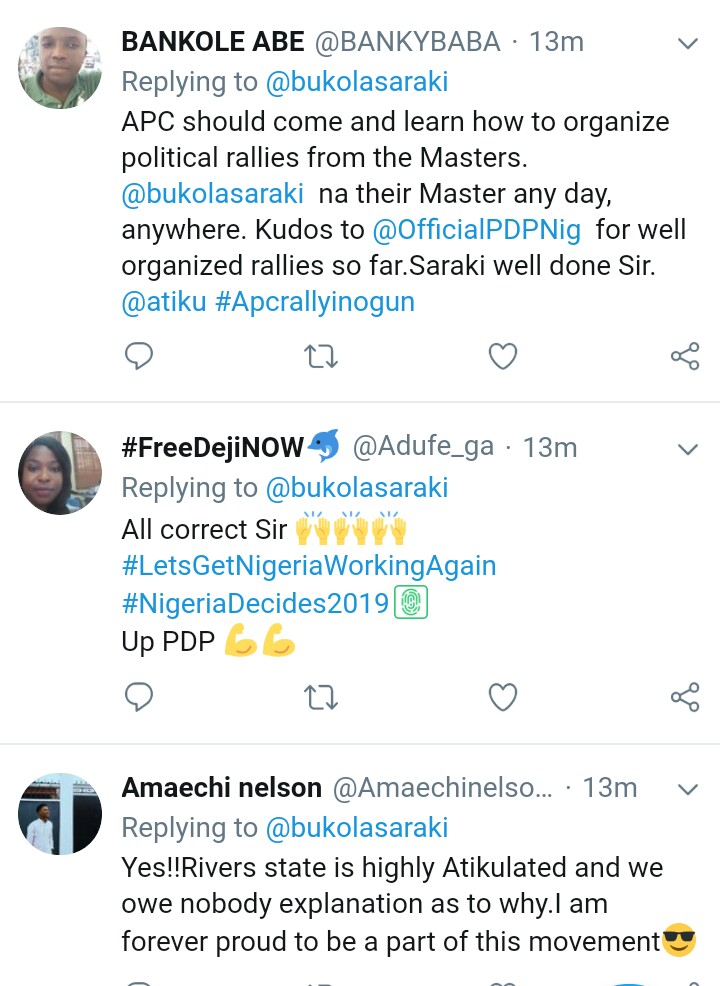
Task: Expand the menu chevron on #FreeDejiNOW's tweet
Action: click(x=688, y=449)
